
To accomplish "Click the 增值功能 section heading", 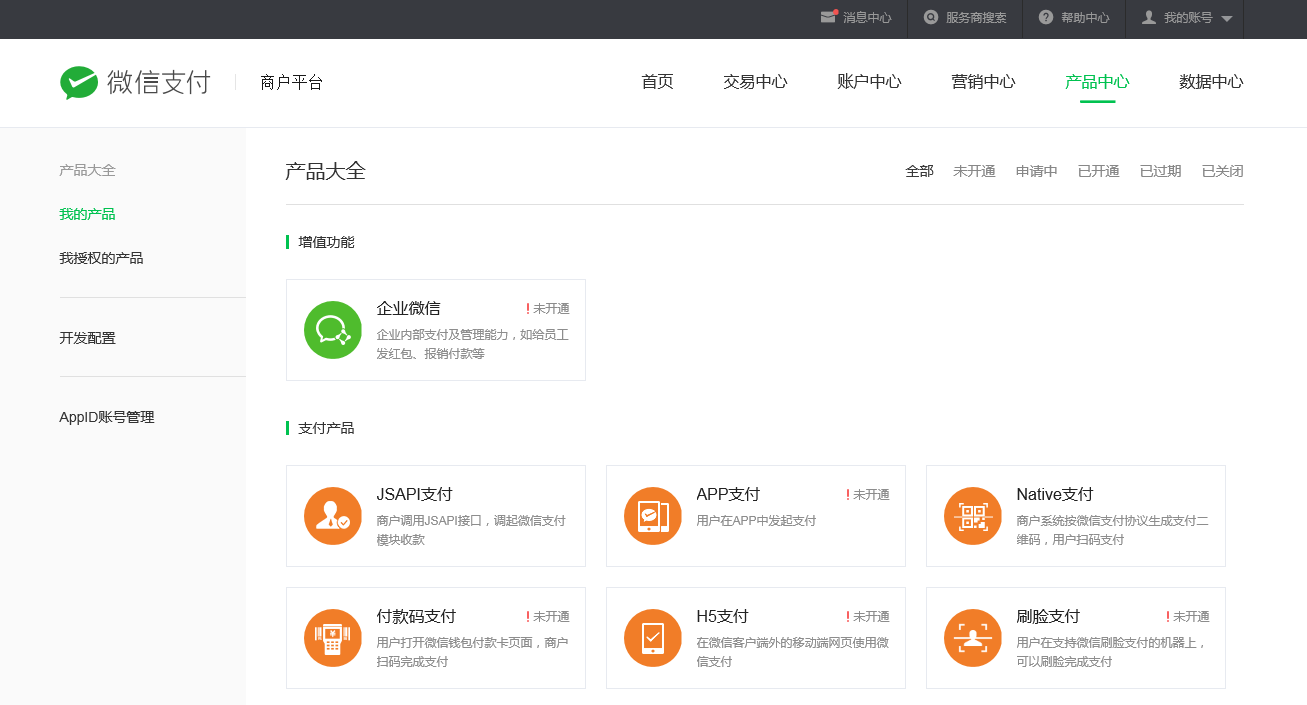I will click(x=326, y=242).
